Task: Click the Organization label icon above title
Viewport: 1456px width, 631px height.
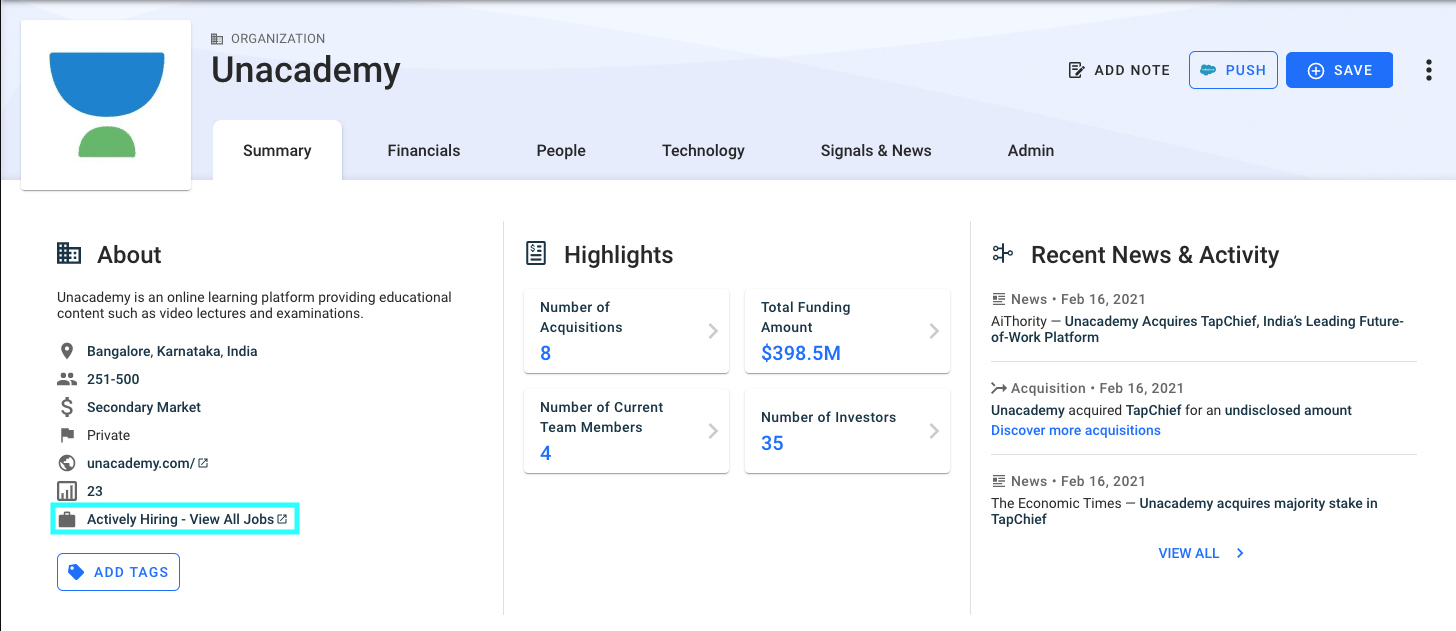Action: [x=217, y=39]
